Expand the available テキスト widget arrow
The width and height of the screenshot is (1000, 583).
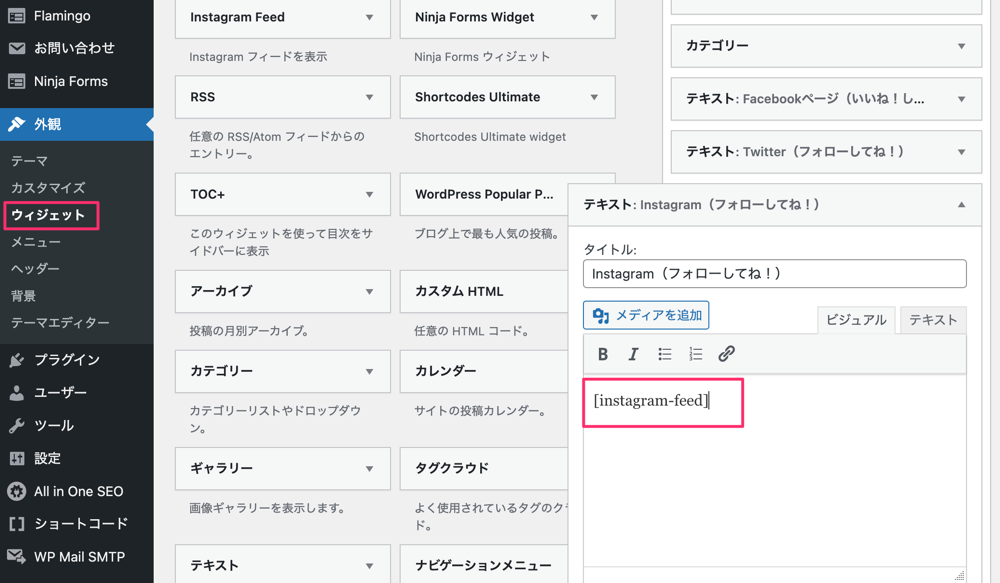[x=369, y=566]
